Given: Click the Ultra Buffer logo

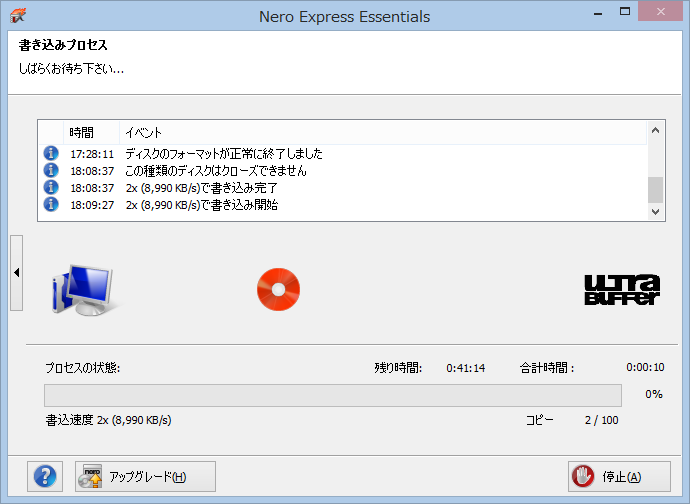Looking at the screenshot, I should click(x=622, y=290).
